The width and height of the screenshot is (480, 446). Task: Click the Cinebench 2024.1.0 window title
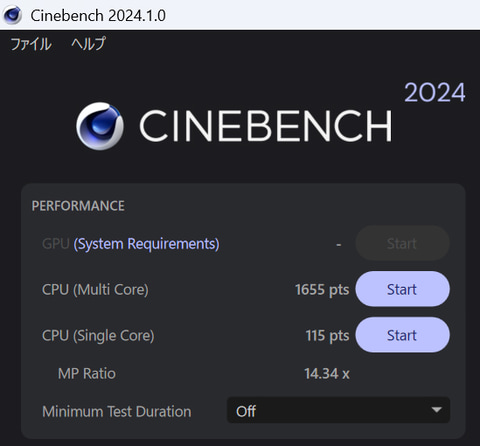coord(98,15)
